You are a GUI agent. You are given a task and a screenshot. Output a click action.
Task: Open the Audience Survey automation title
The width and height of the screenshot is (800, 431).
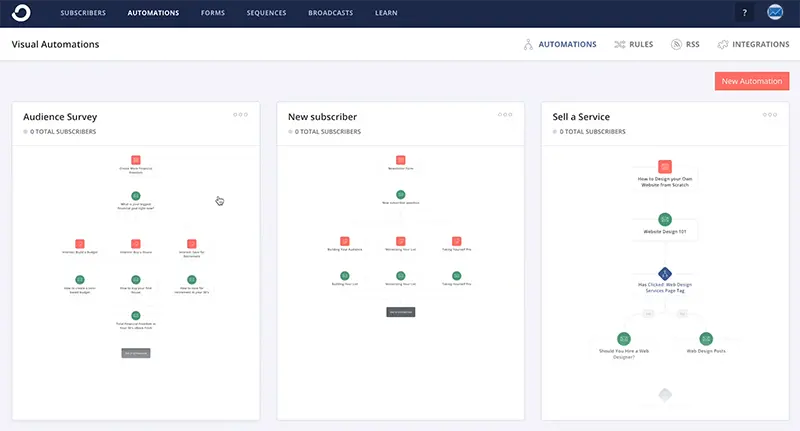click(60, 117)
